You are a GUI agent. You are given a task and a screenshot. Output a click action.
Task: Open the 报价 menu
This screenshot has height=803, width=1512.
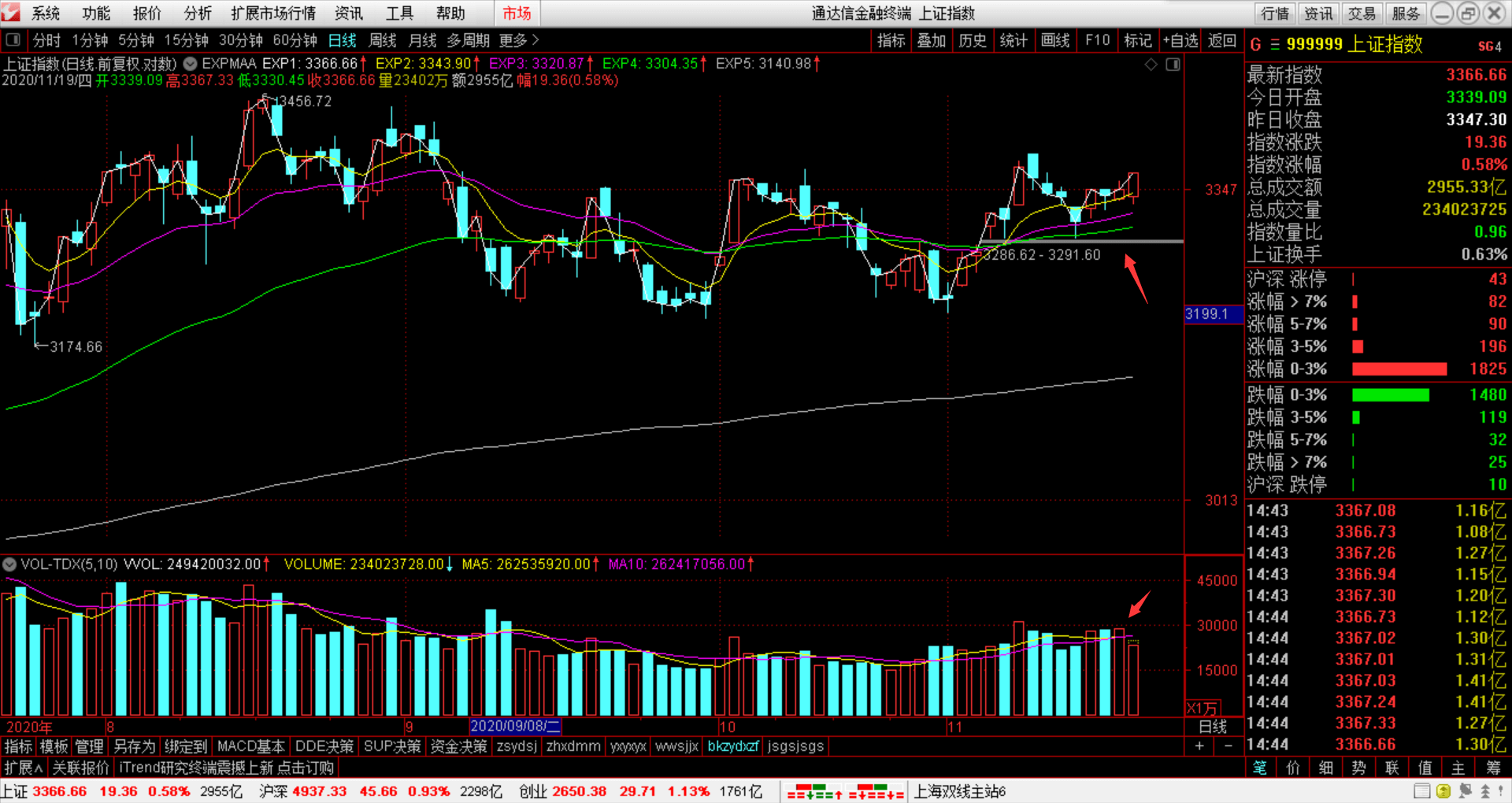pyautogui.click(x=147, y=13)
